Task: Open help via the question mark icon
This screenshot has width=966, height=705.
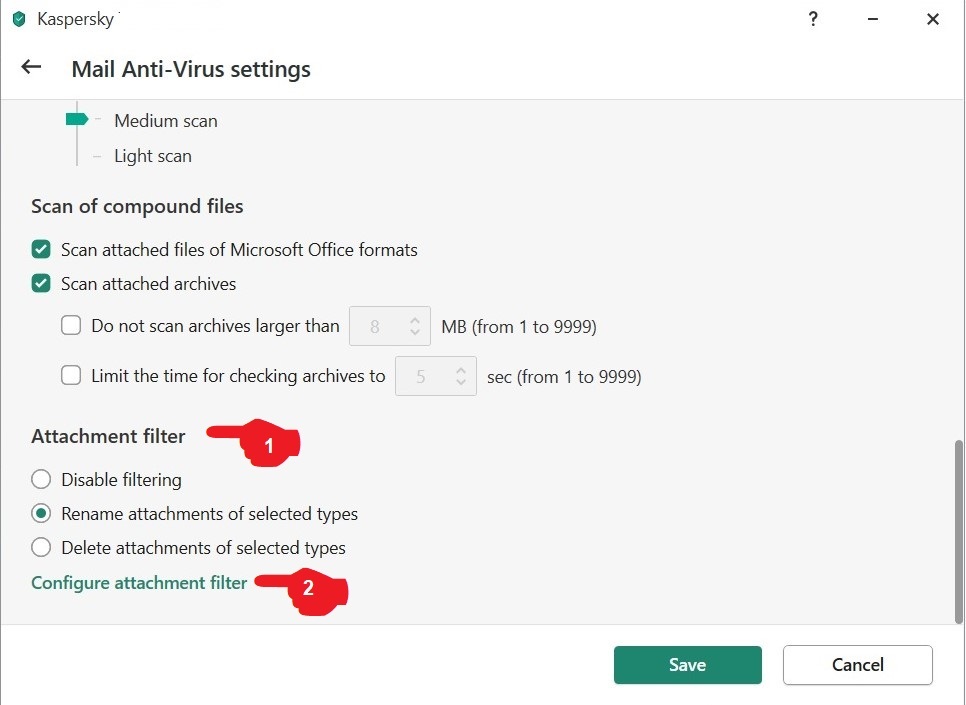Action: pos(813,19)
